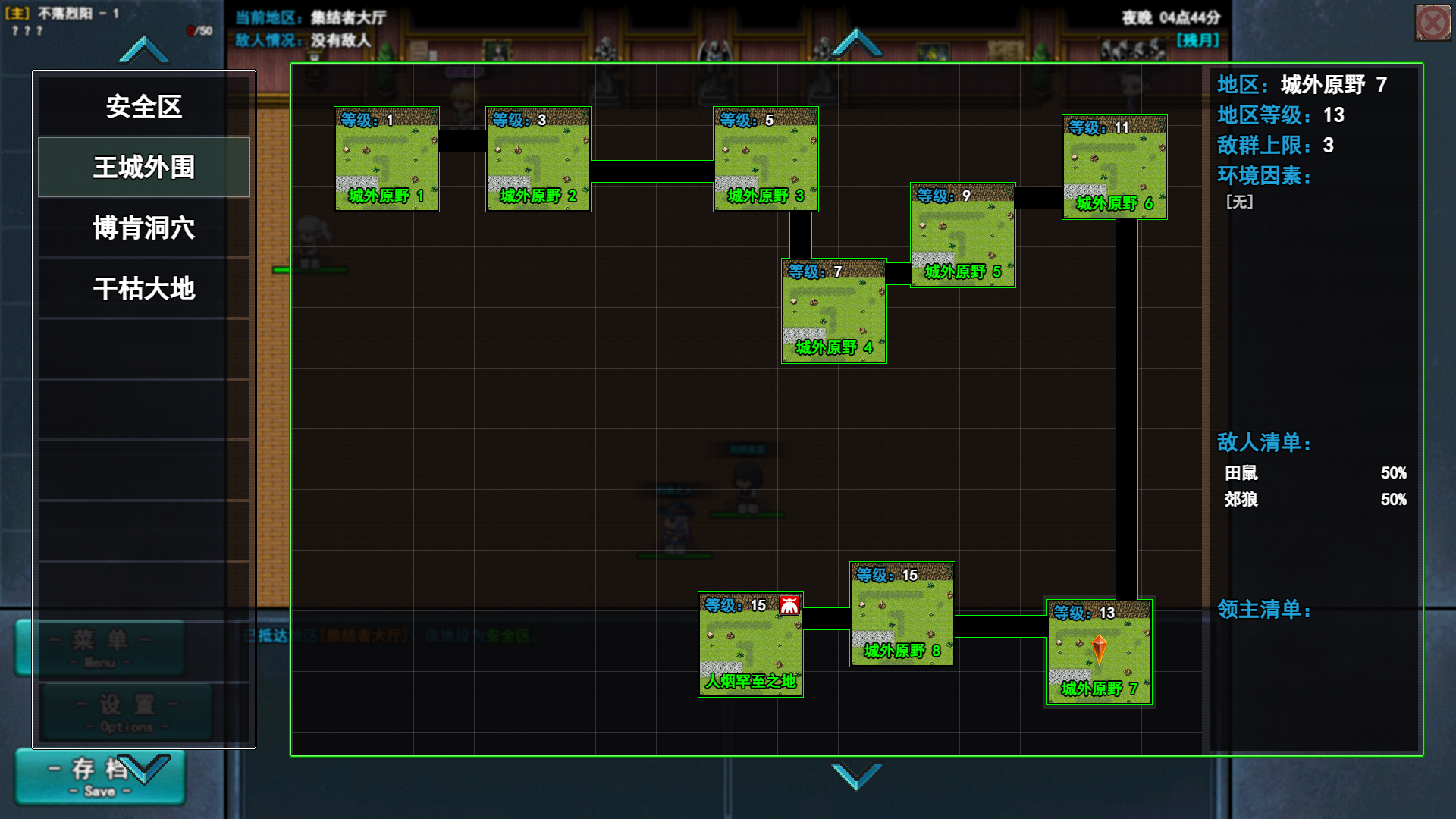Choose the 城外原野 4 map tile

(834, 311)
